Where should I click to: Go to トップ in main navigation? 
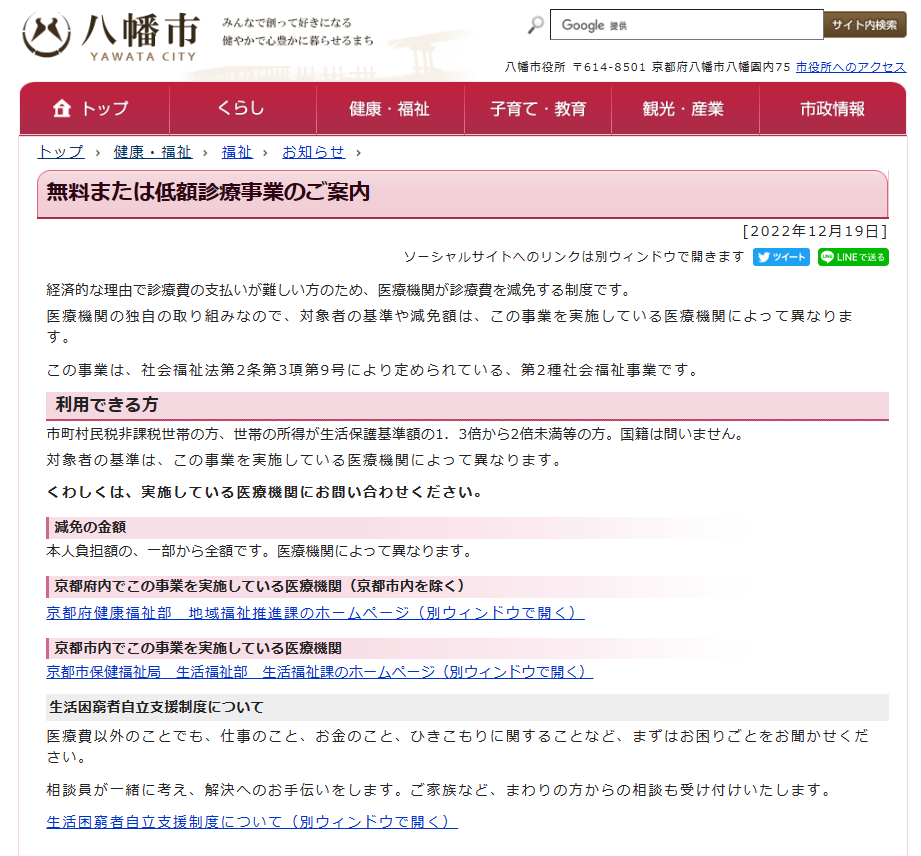(95, 109)
